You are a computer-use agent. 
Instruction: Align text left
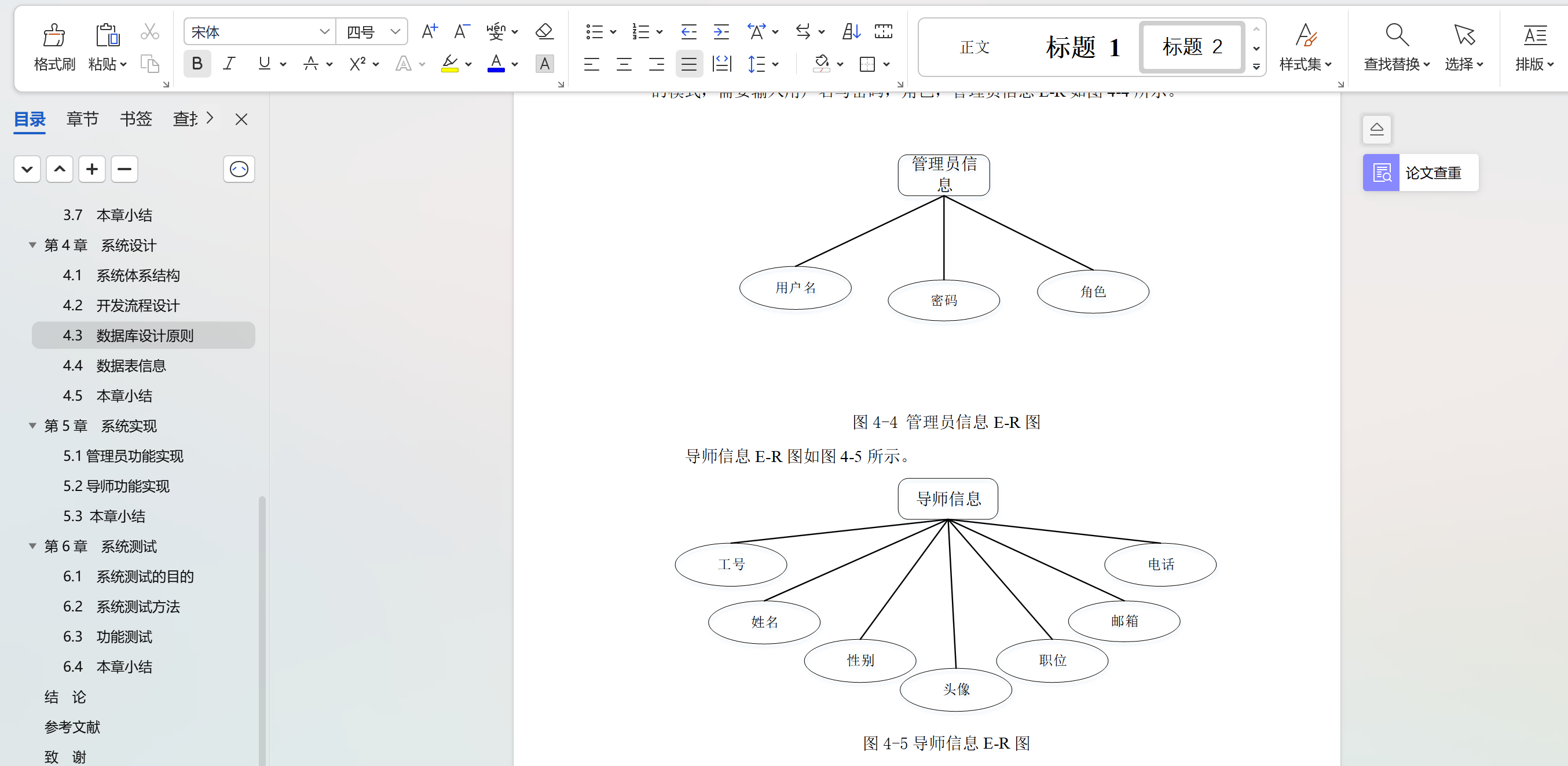(x=592, y=63)
